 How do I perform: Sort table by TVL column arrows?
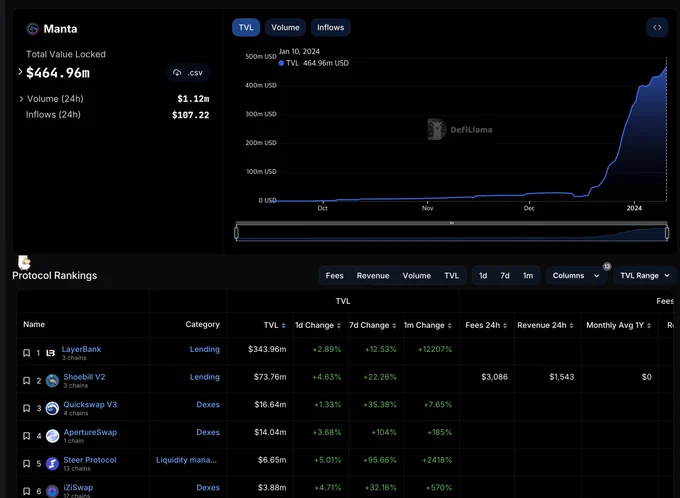point(284,325)
